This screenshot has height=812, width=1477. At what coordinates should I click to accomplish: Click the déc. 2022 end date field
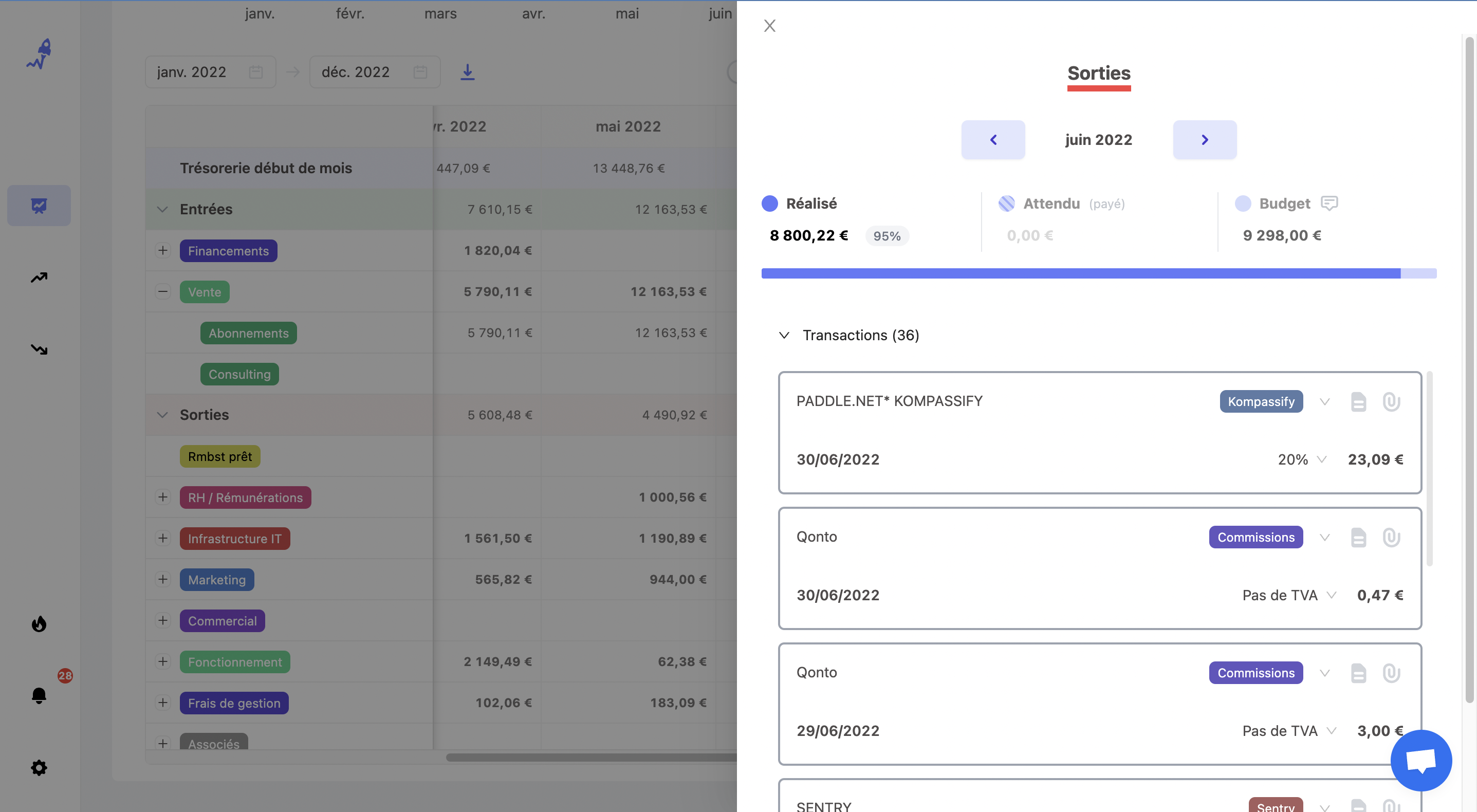375,71
